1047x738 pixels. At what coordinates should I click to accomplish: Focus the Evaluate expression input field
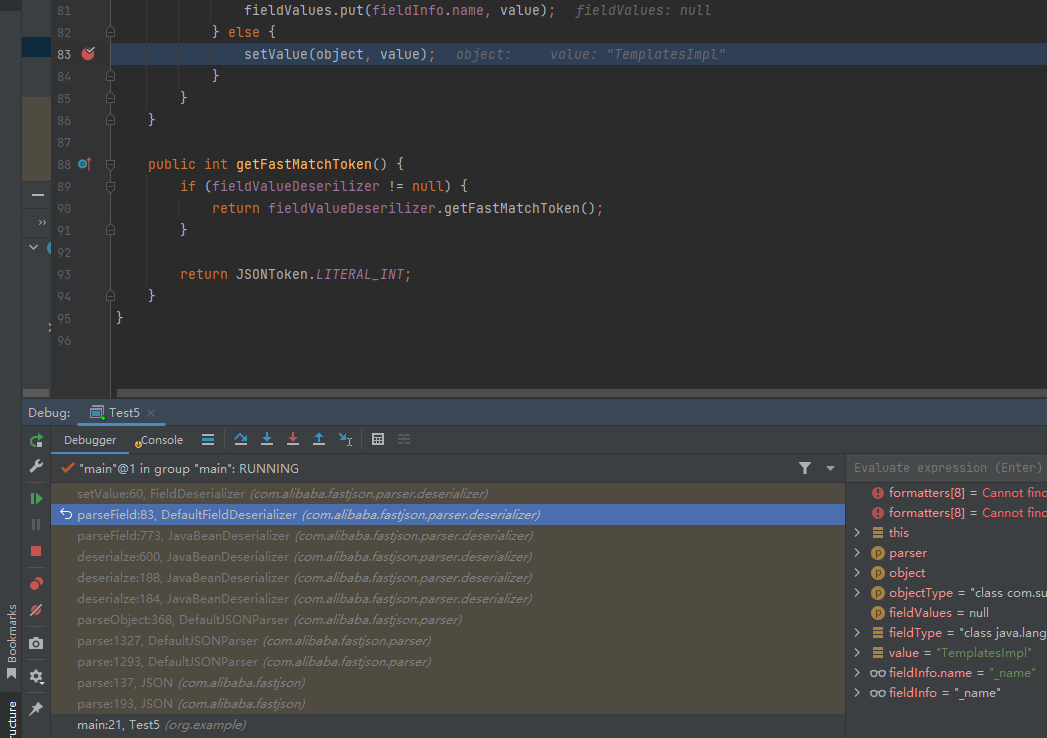[949, 468]
